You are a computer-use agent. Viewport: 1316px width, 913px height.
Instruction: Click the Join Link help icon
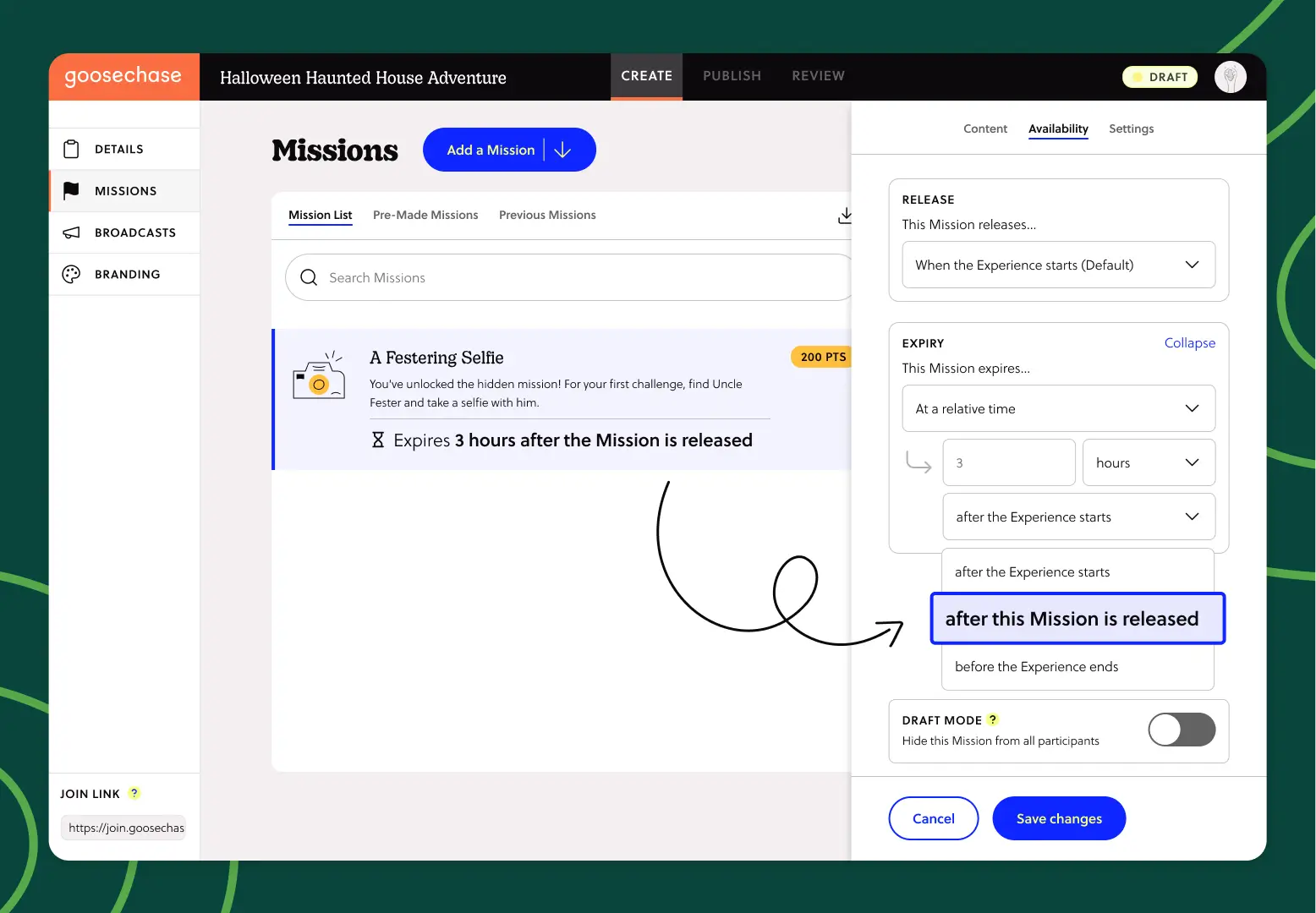coord(134,793)
